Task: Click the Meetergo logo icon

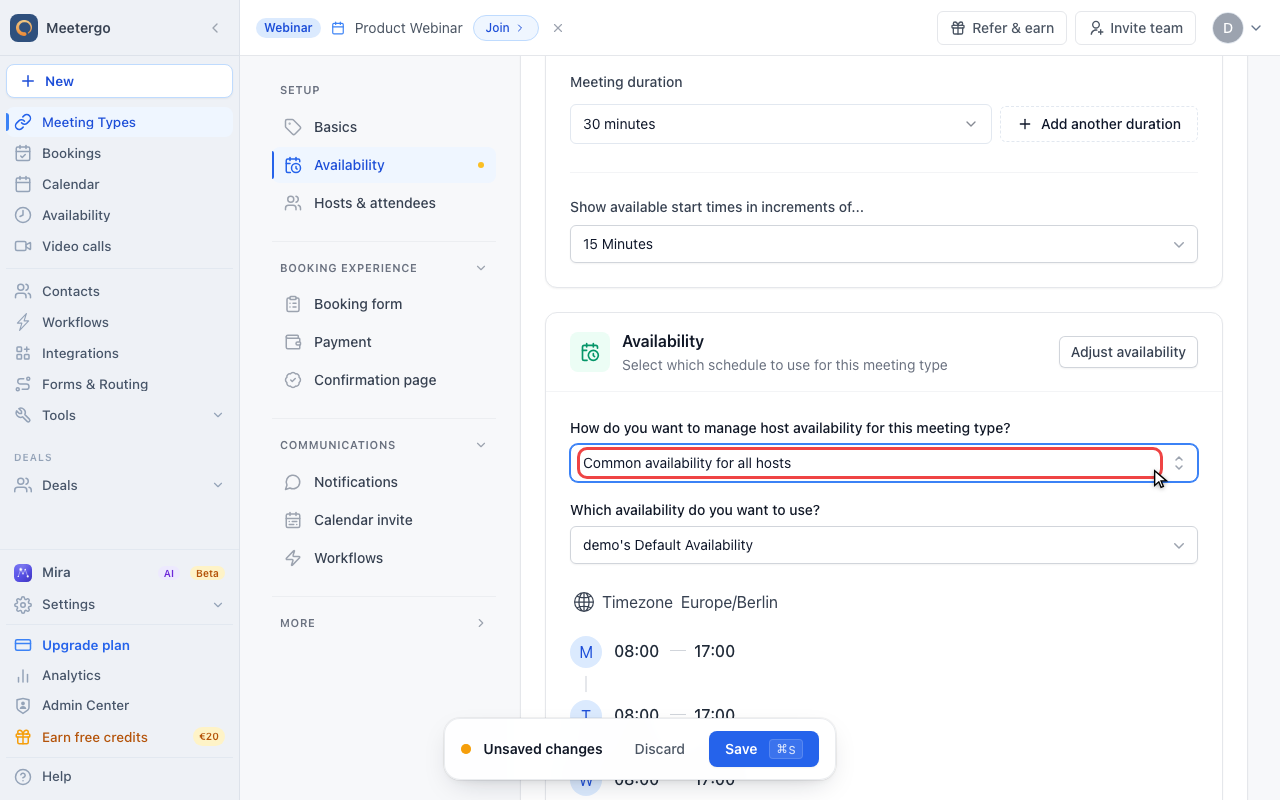Action: (24, 28)
